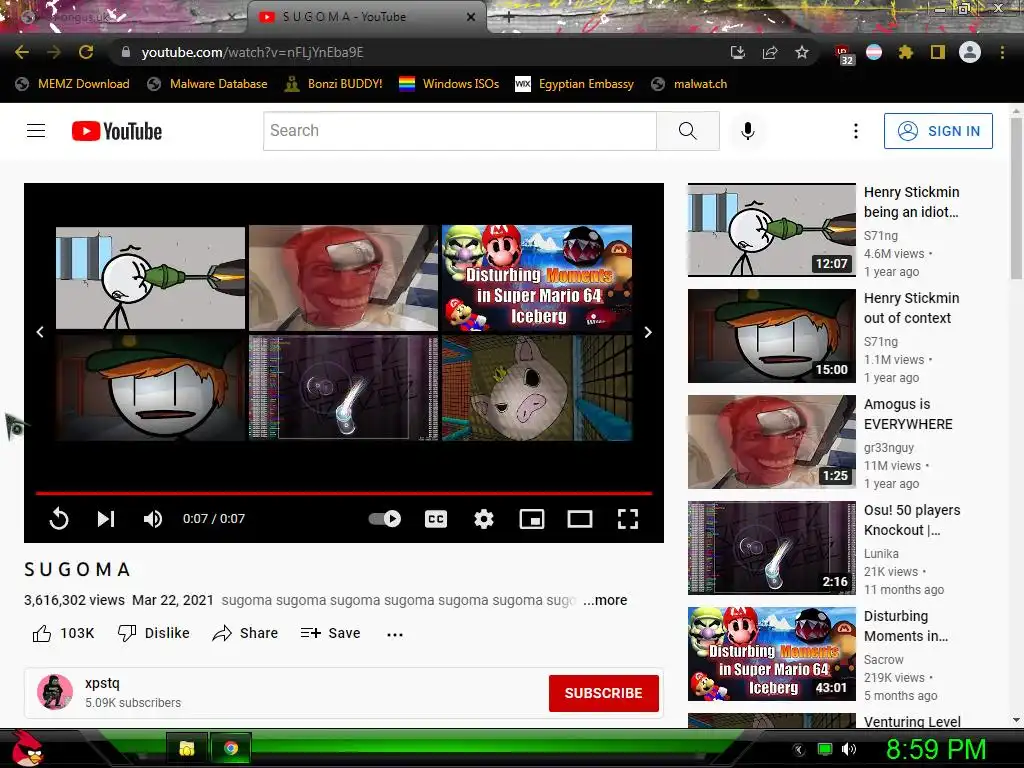The height and width of the screenshot is (768, 1024).
Task: Click the YouTube Search field
Action: tap(460, 131)
